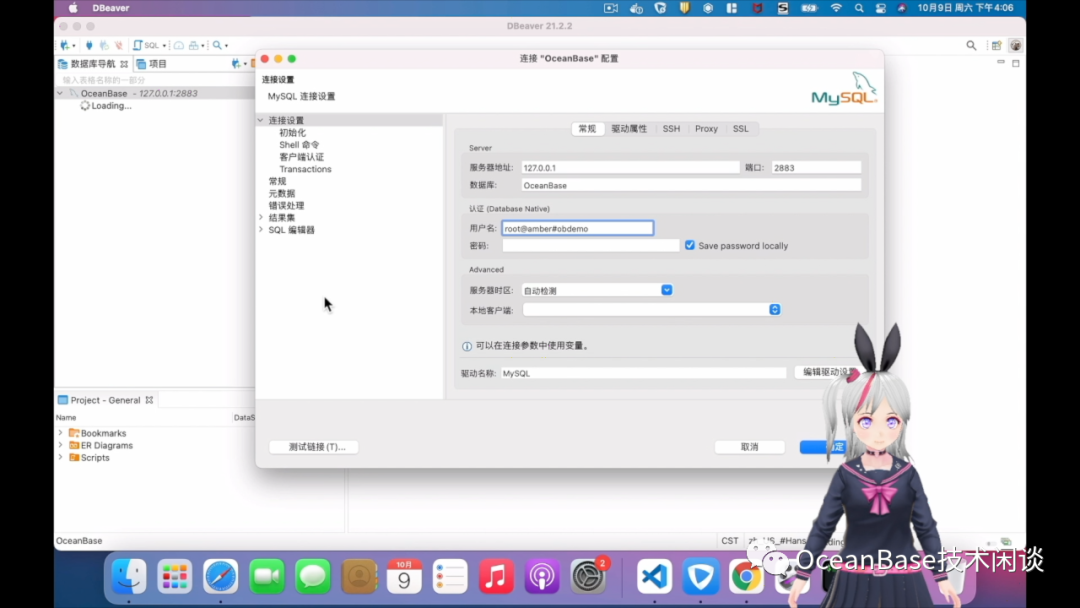Screen dimensions: 1080x608
Task: Expand the Bookmarks folder
Action: pos(61,433)
